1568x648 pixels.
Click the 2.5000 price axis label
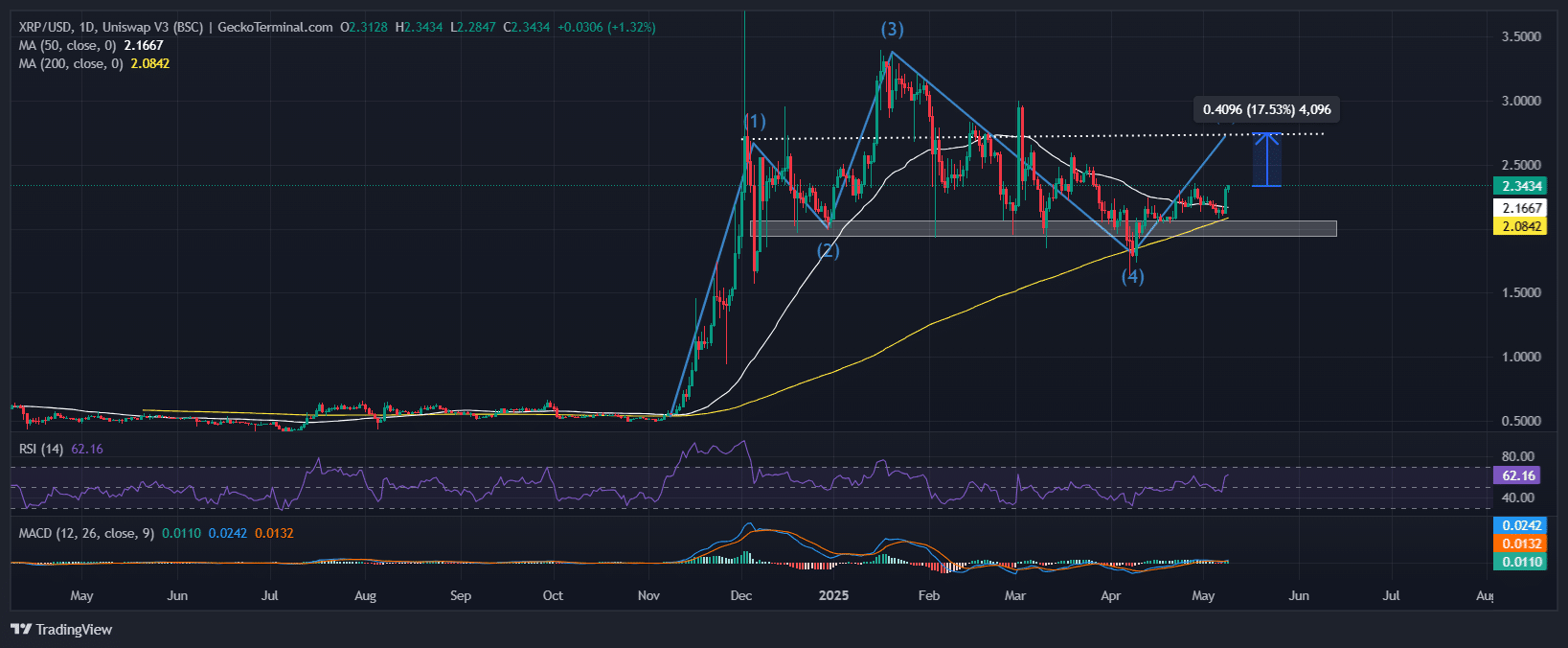[x=1521, y=165]
